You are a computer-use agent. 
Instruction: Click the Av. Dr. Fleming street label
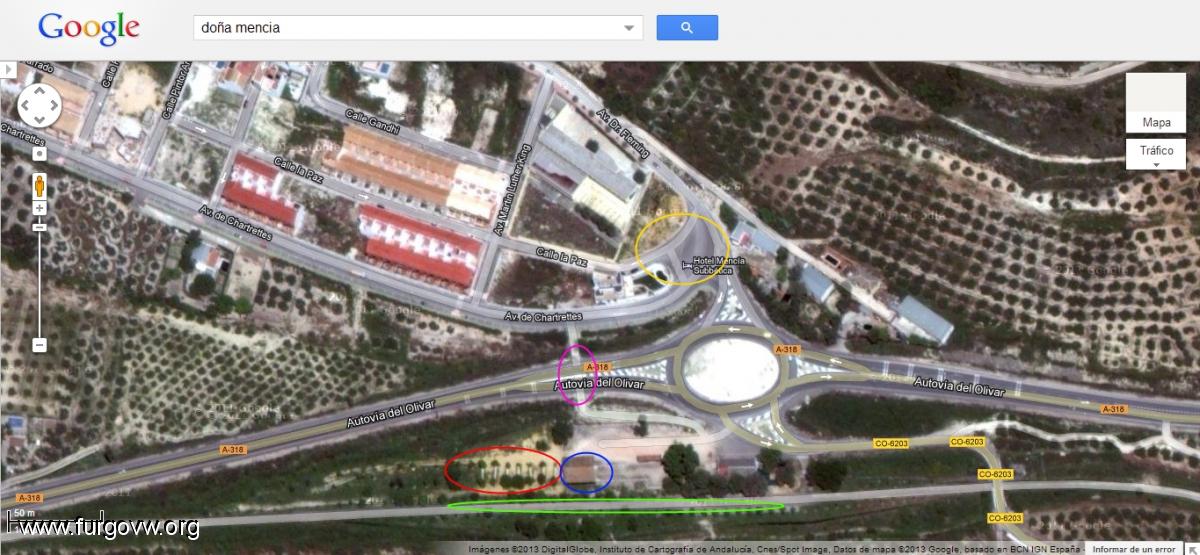[x=623, y=134]
